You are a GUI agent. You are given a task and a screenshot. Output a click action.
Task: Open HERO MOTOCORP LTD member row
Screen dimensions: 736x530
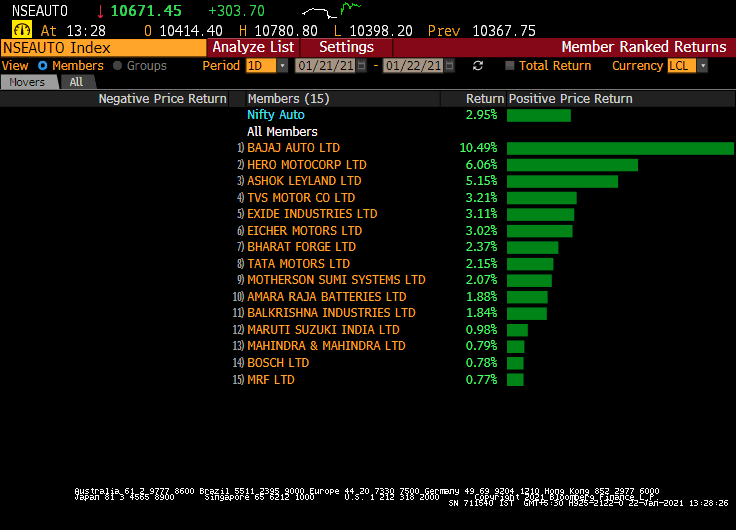pyautogui.click(x=306, y=165)
